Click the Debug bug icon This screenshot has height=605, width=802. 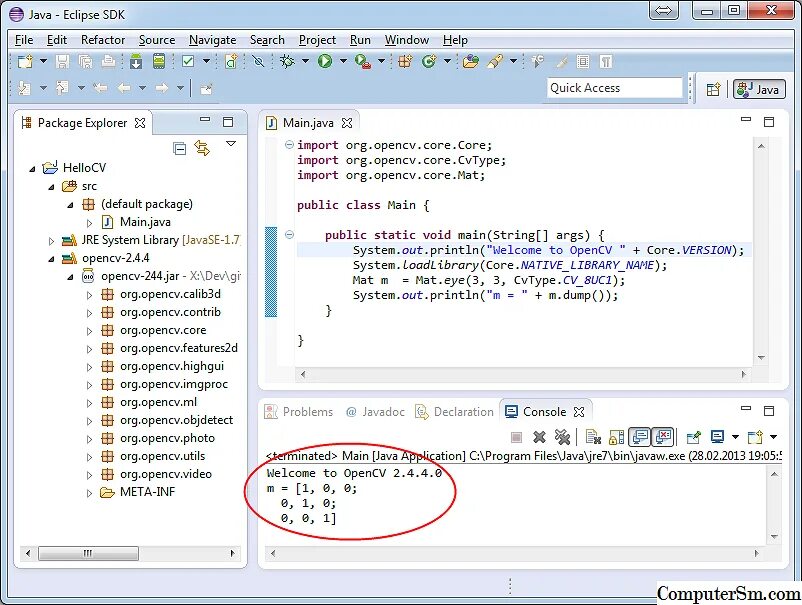(287, 61)
